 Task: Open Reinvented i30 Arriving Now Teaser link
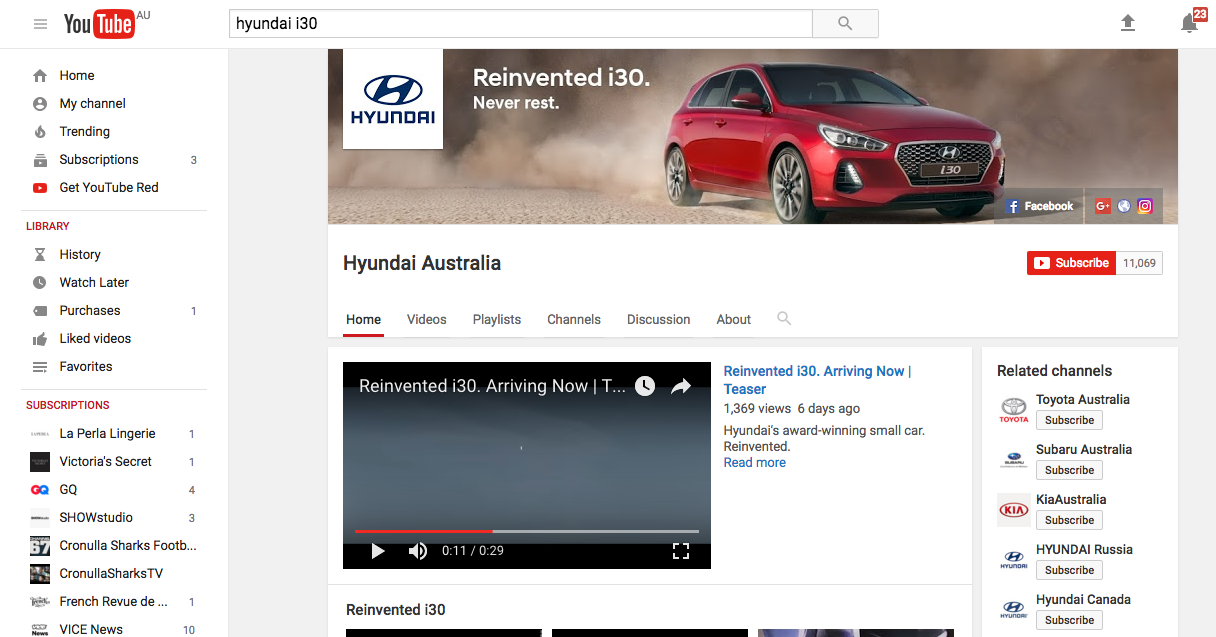[817, 380]
